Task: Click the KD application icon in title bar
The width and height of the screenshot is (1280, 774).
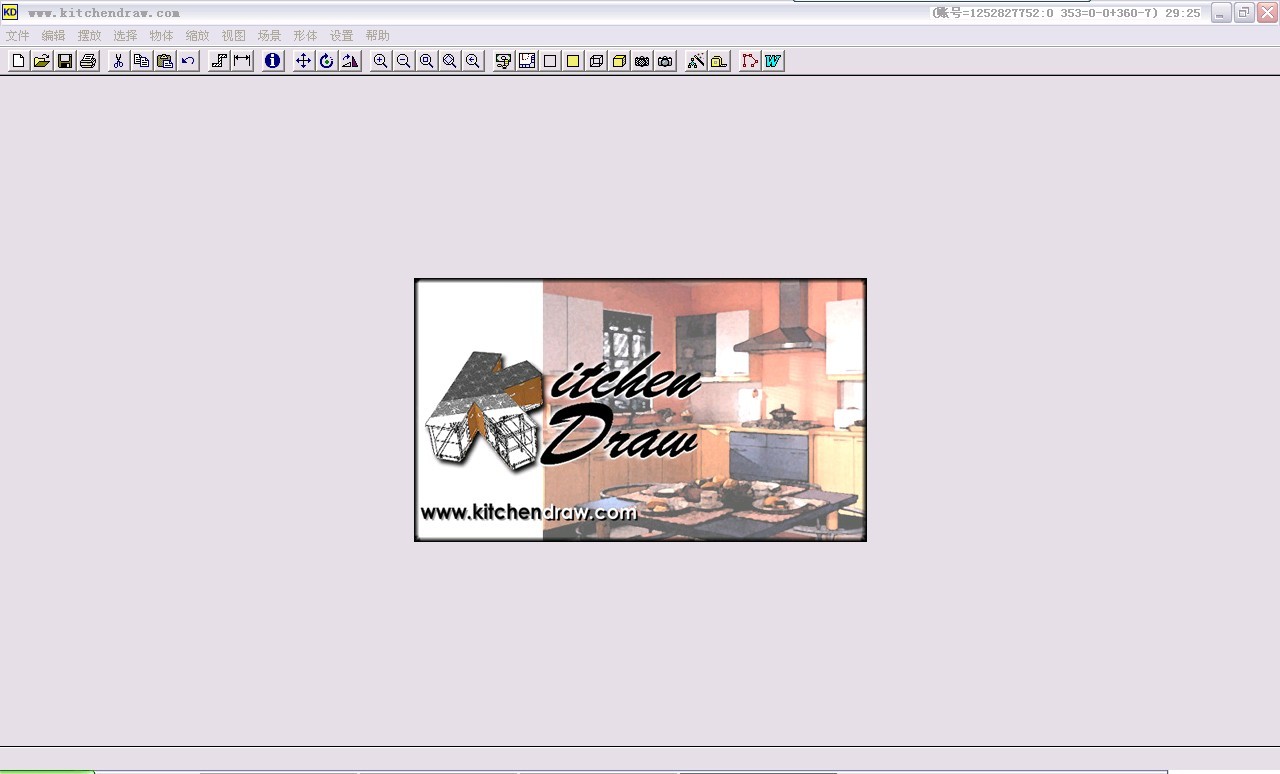Action: [x=10, y=12]
